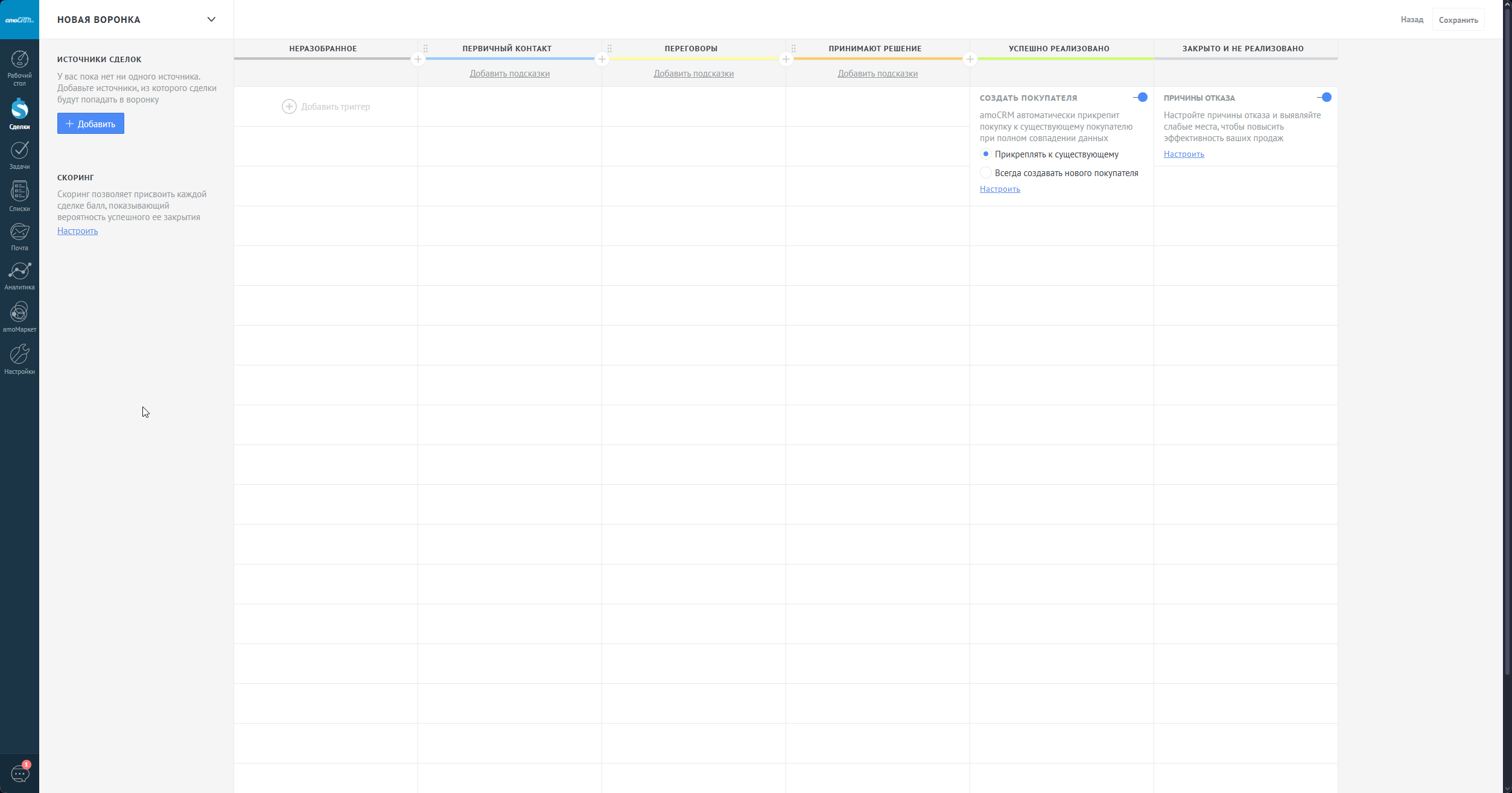Screen dimensions: 1512x793
Task: Open the Аналитика chart icon
Action: click(x=19, y=271)
